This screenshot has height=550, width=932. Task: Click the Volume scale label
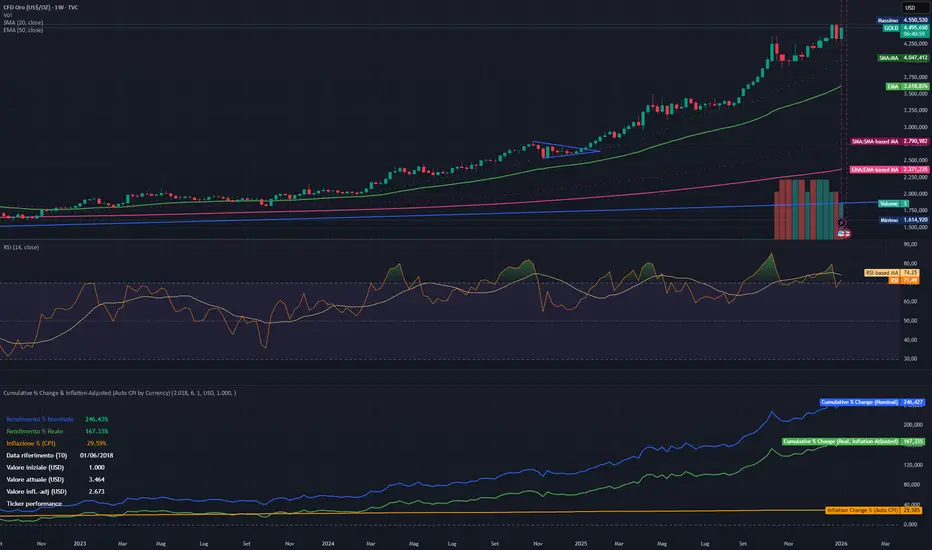coord(893,204)
